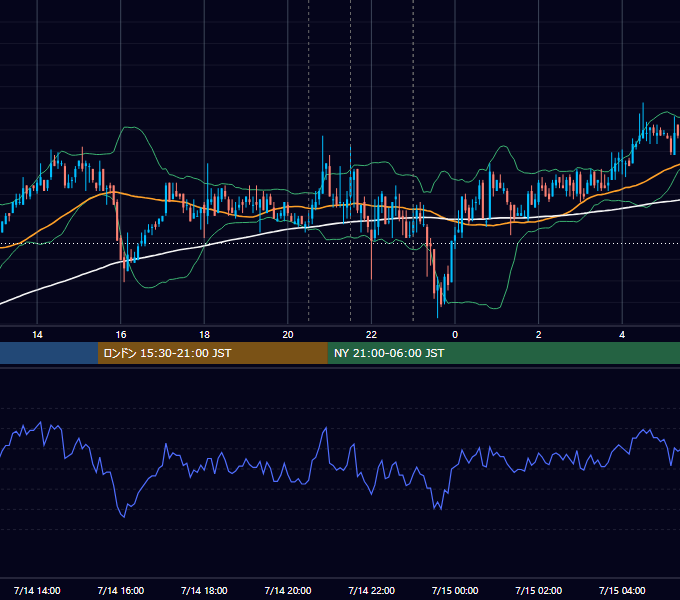Click the 7/15 04:00 date label

tap(622, 590)
